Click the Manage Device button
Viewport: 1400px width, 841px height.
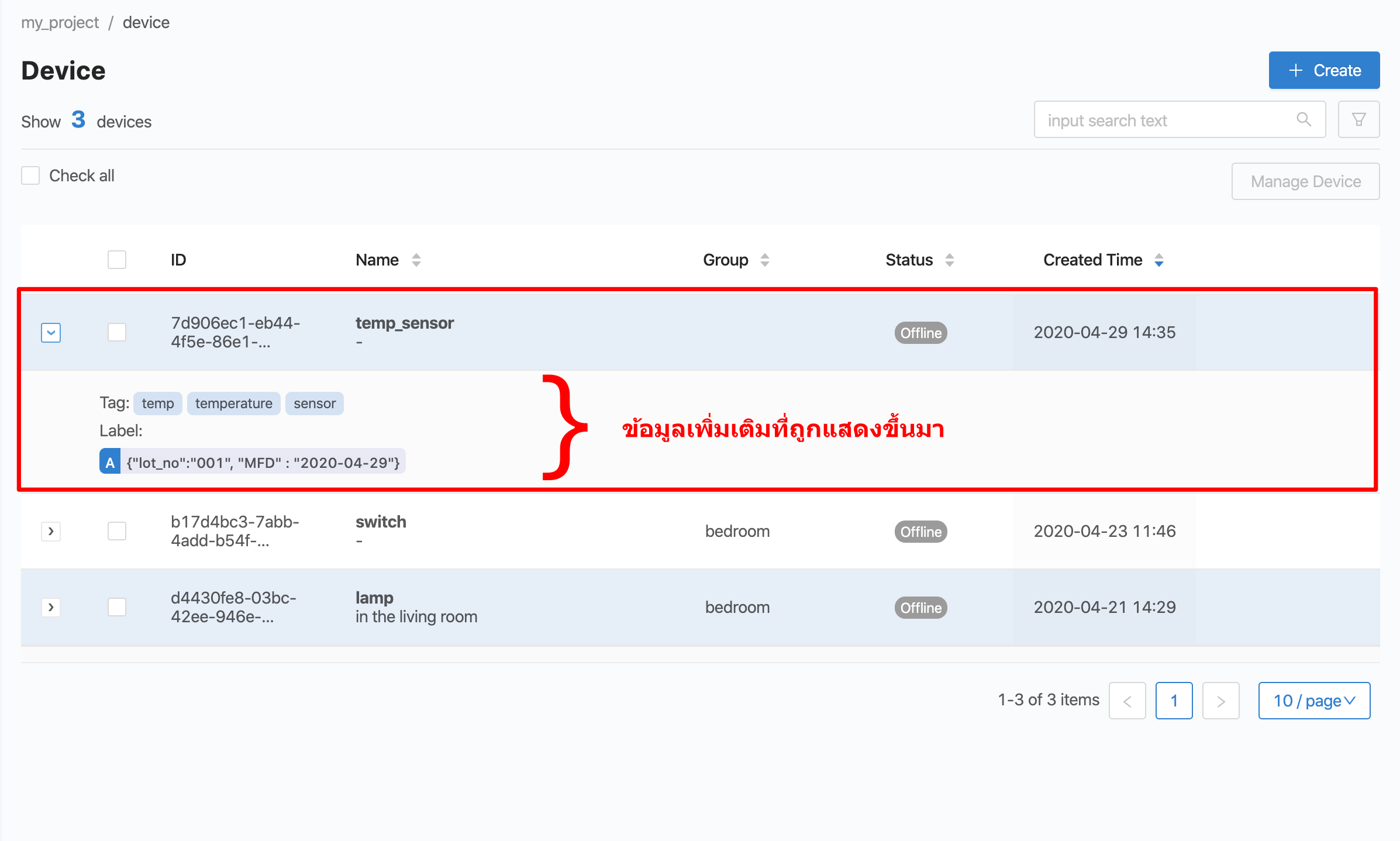point(1305,181)
